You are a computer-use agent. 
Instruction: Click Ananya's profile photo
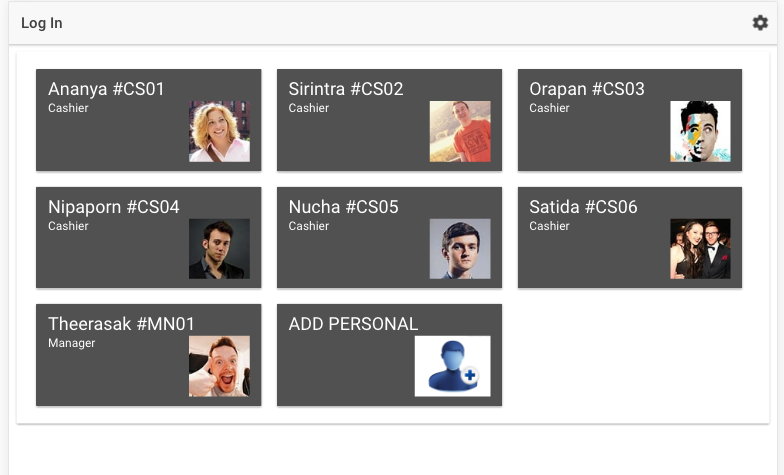(x=219, y=131)
